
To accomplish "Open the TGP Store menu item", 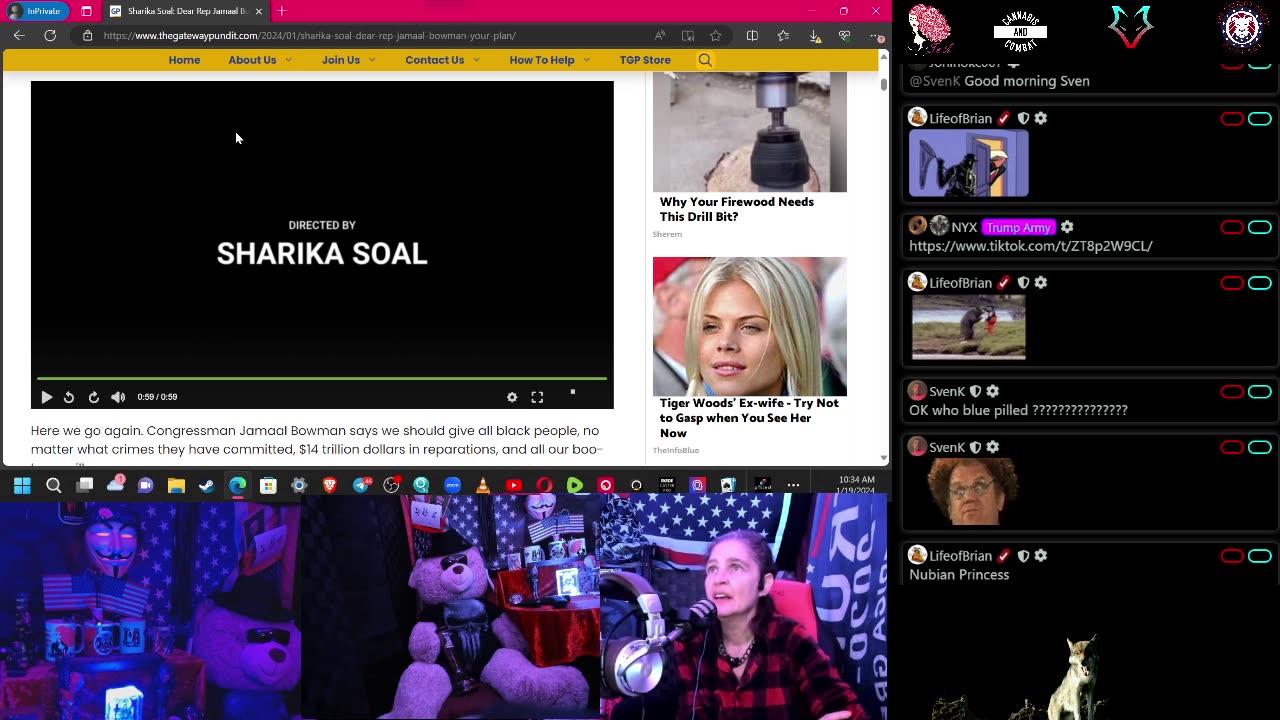I will 645,60.
